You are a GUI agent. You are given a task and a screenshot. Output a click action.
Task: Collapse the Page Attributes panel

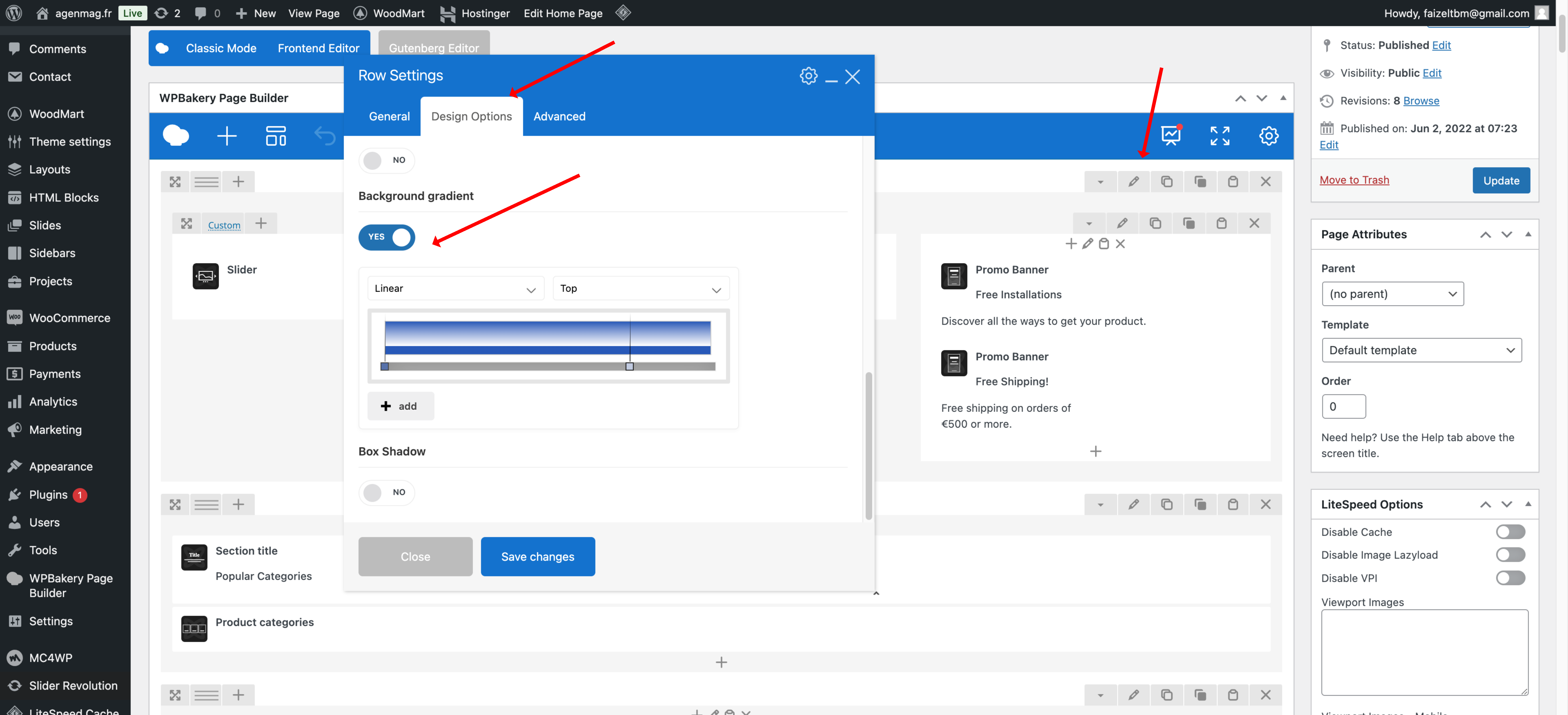coord(1528,234)
